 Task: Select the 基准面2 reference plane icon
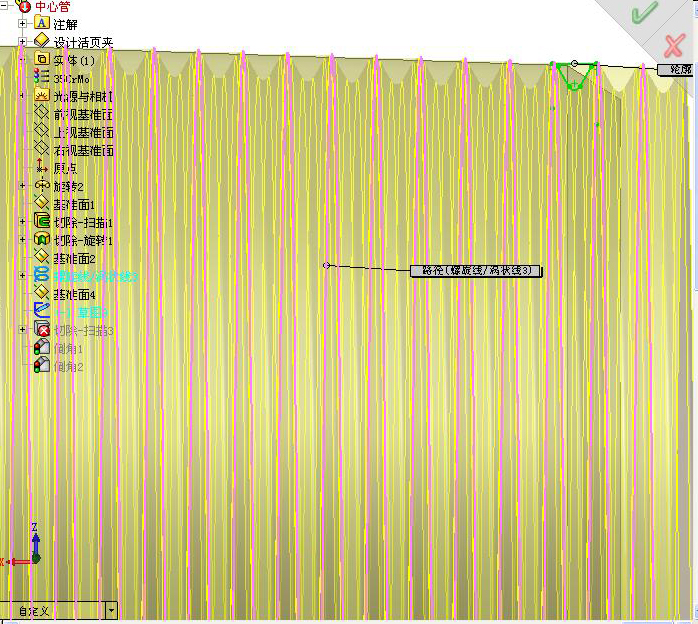coord(41,257)
